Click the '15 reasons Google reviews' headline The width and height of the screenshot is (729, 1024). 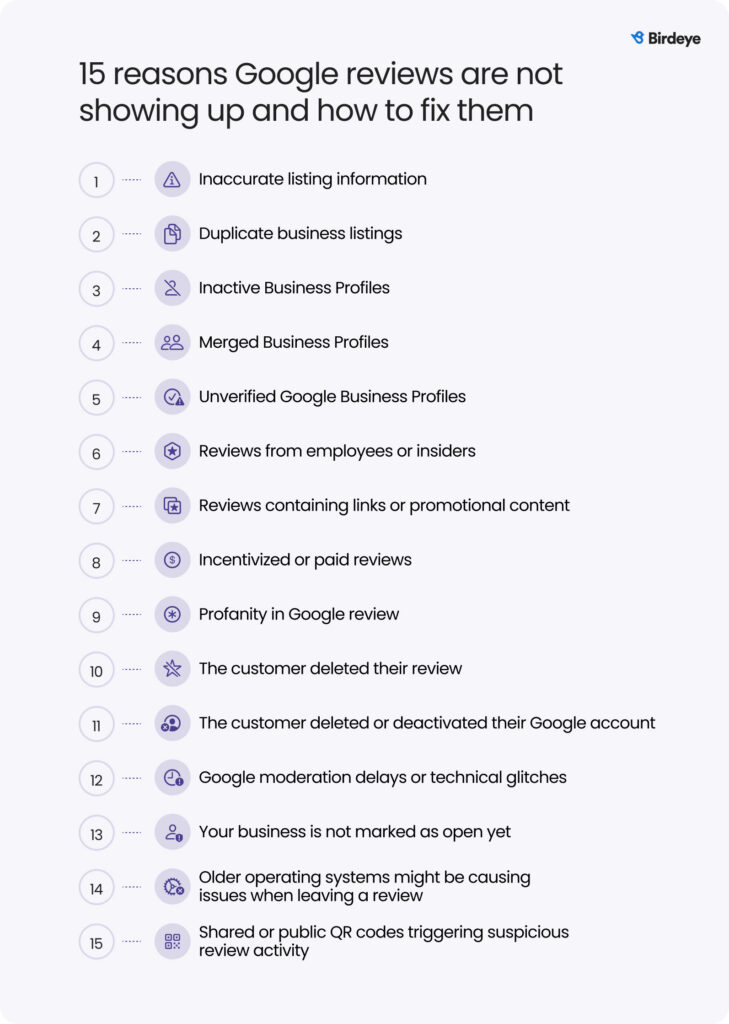[320, 92]
